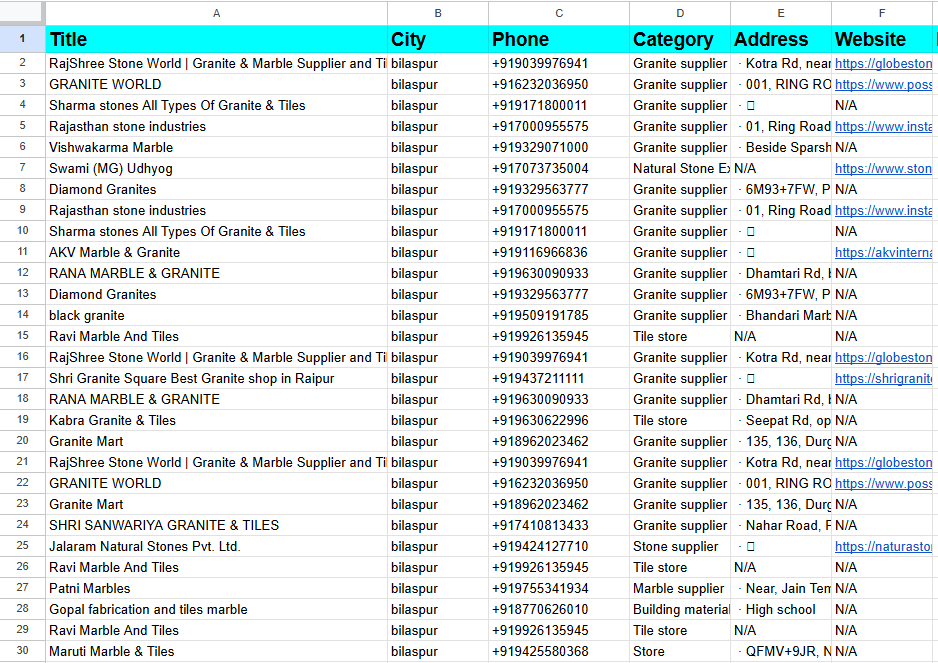Select phone +919437211111 cell
Screen dimensions: 938x663
(559, 378)
